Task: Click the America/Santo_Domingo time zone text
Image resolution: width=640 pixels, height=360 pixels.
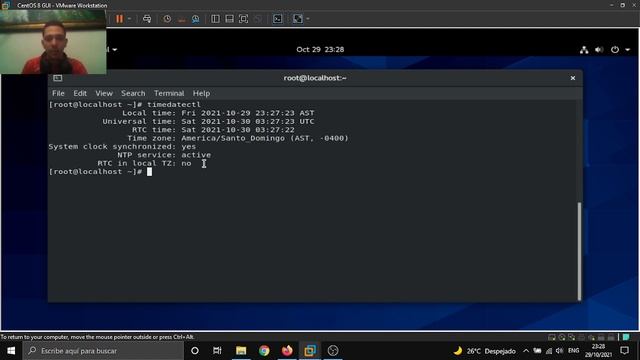Action: (x=233, y=138)
